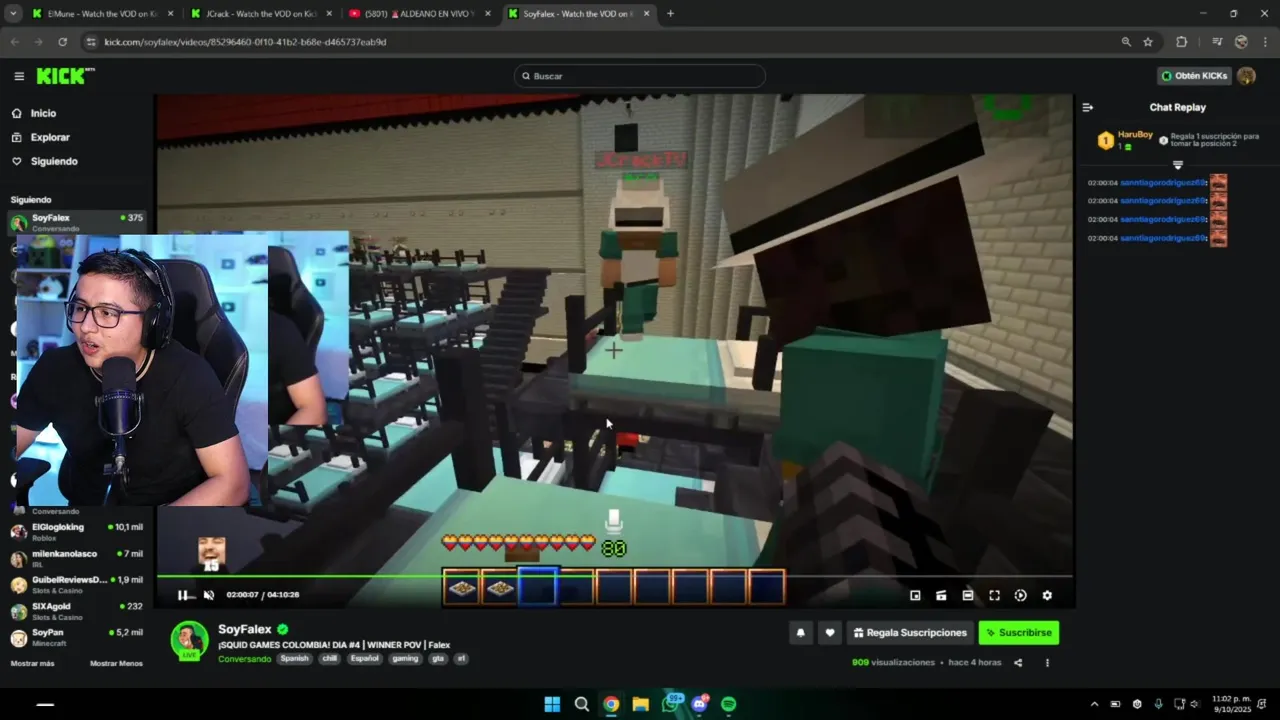Open a new browser tab
This screenshot has width=1280, height=720.
pyautogui.click(x=670, y=14)
